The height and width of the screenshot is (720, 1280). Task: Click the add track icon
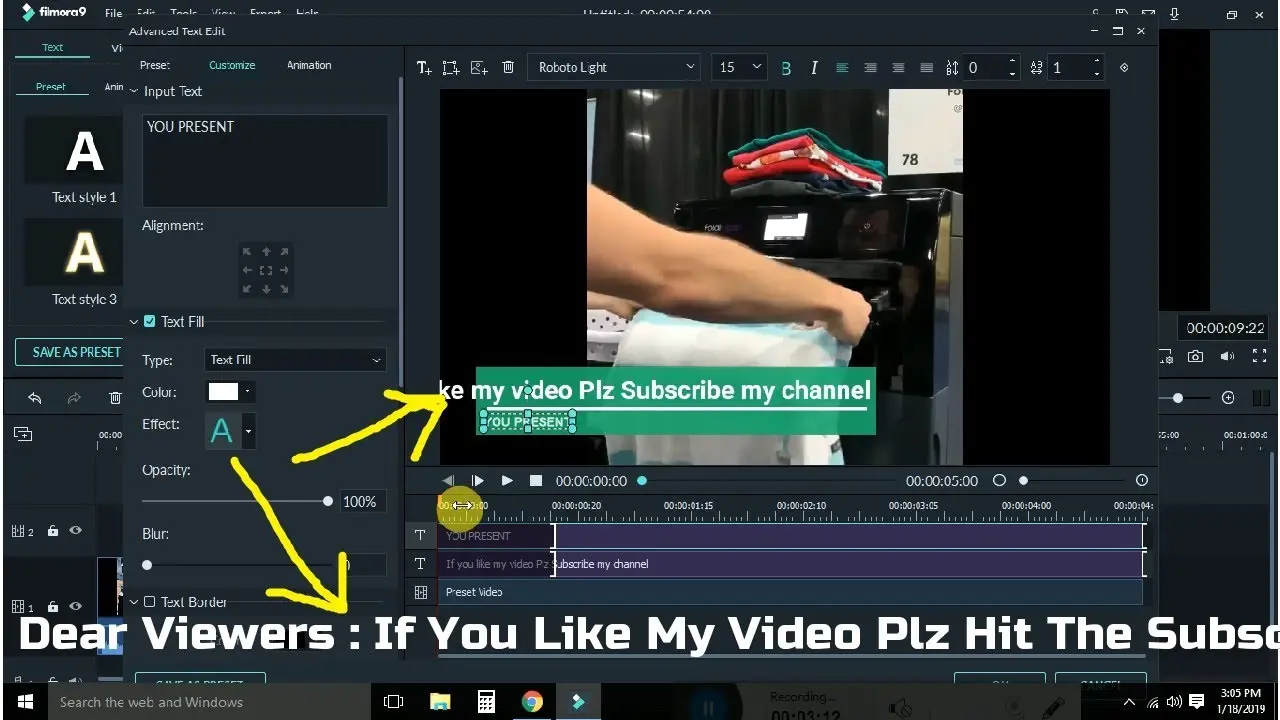pos(22,434)
